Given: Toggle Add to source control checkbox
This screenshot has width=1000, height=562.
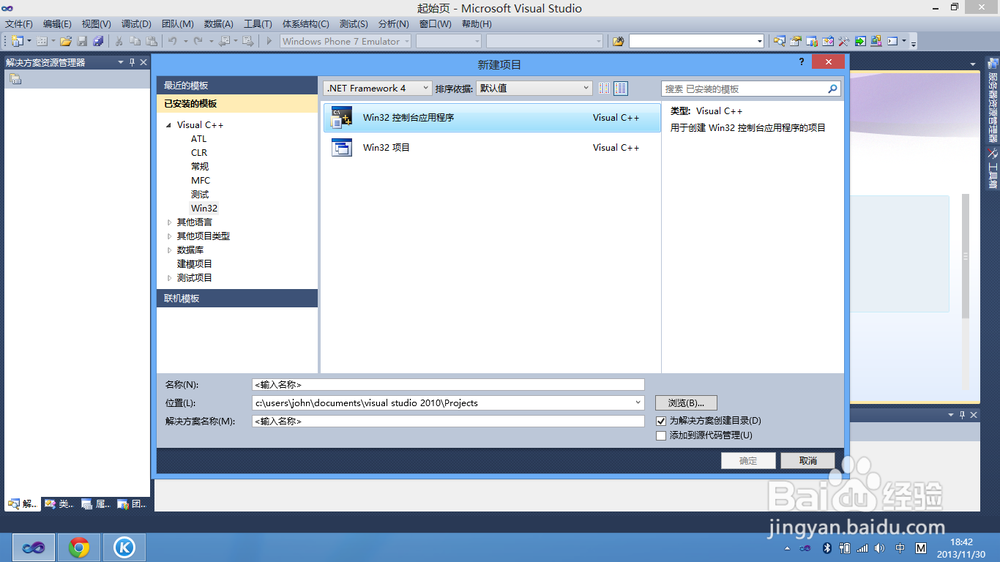Looking at the screenshot, I should 661,436.
